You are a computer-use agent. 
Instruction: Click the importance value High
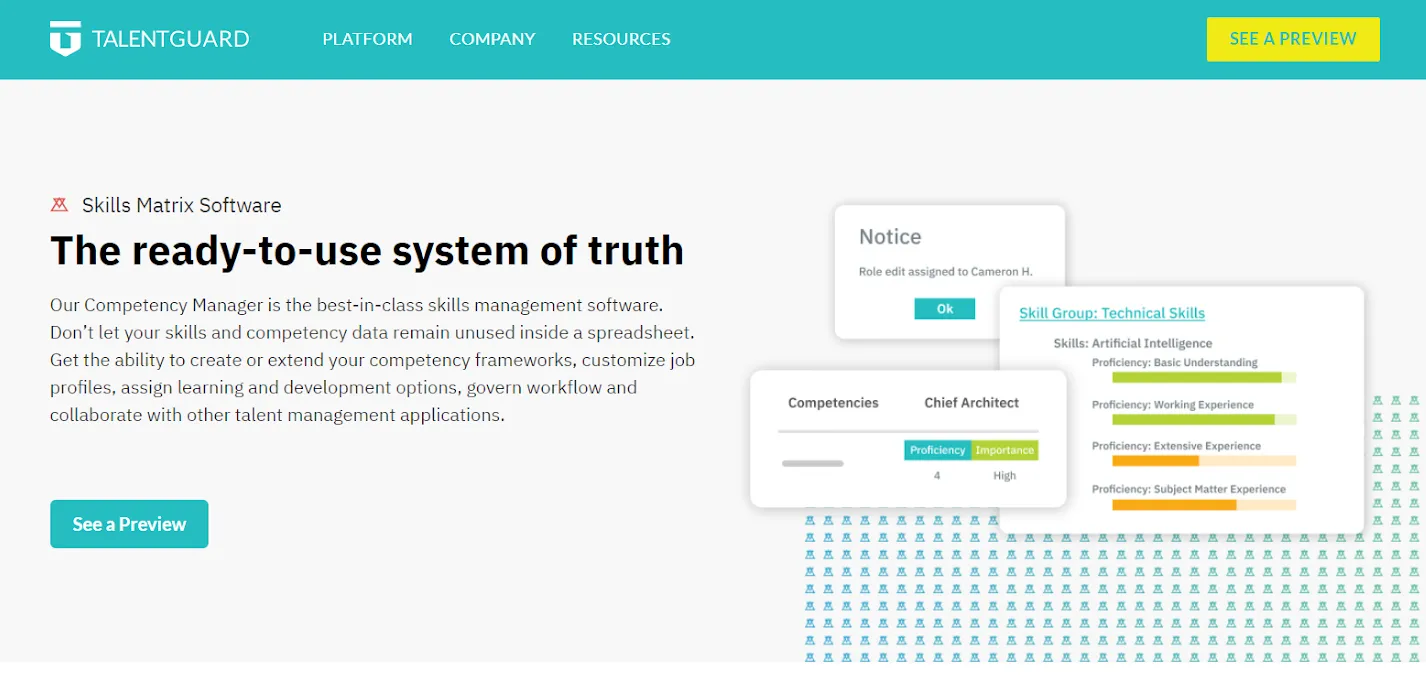tap(1005, 476)
